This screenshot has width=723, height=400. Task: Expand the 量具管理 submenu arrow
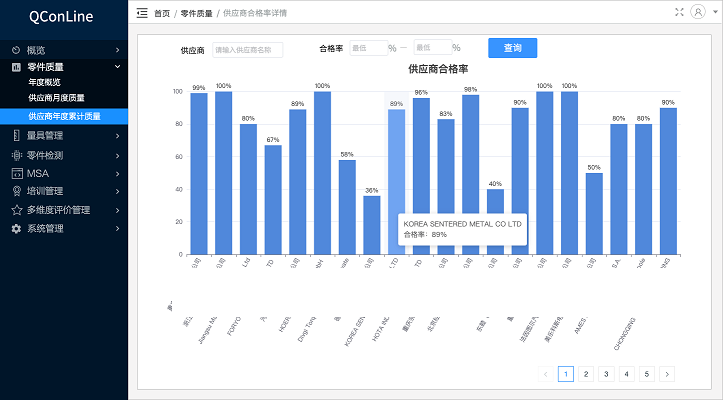[117, 135]
